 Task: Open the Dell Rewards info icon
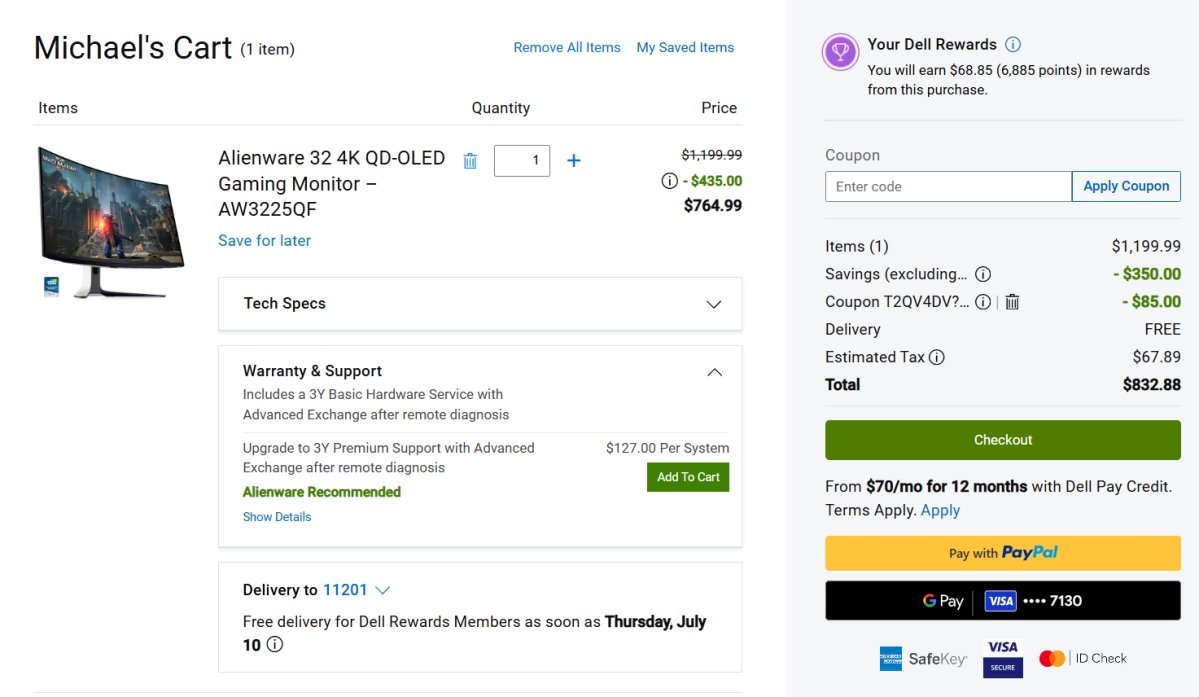[1012, 44]
